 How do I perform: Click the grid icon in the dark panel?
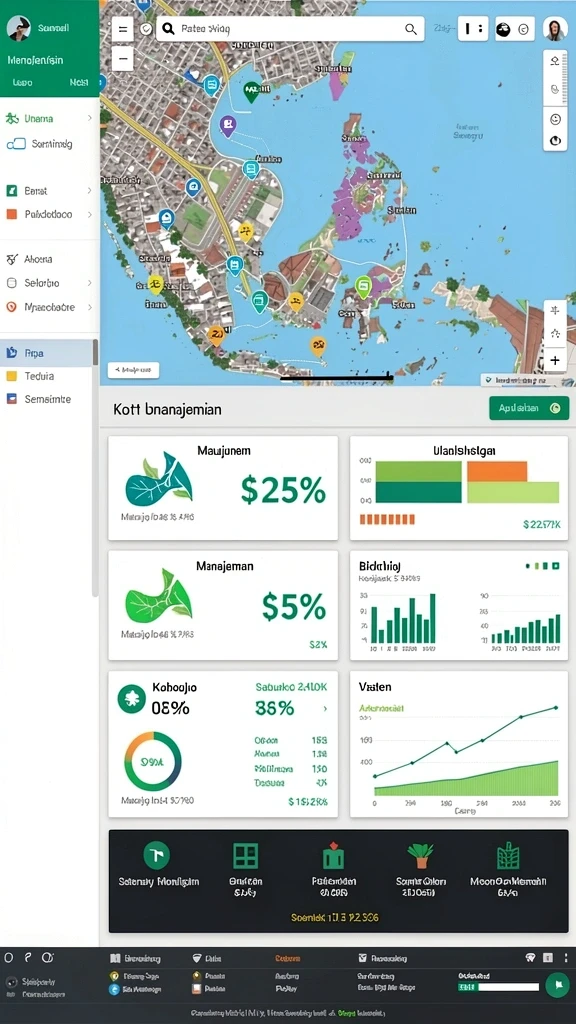246,855
